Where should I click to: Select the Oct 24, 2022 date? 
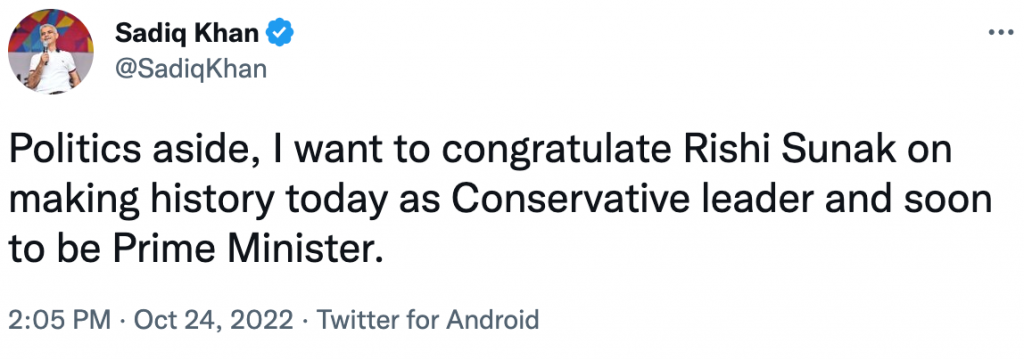pyautogui.click(x=214, y=320)
